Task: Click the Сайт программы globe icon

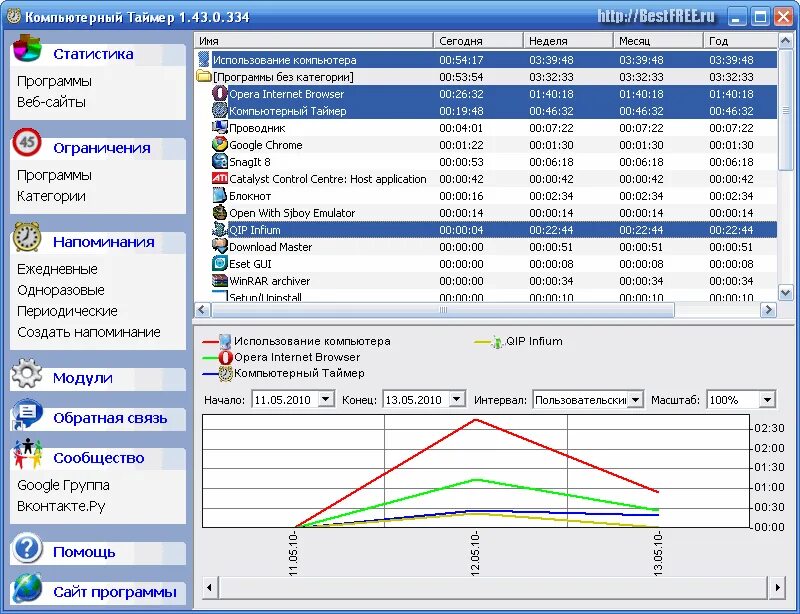Action: 27,587
